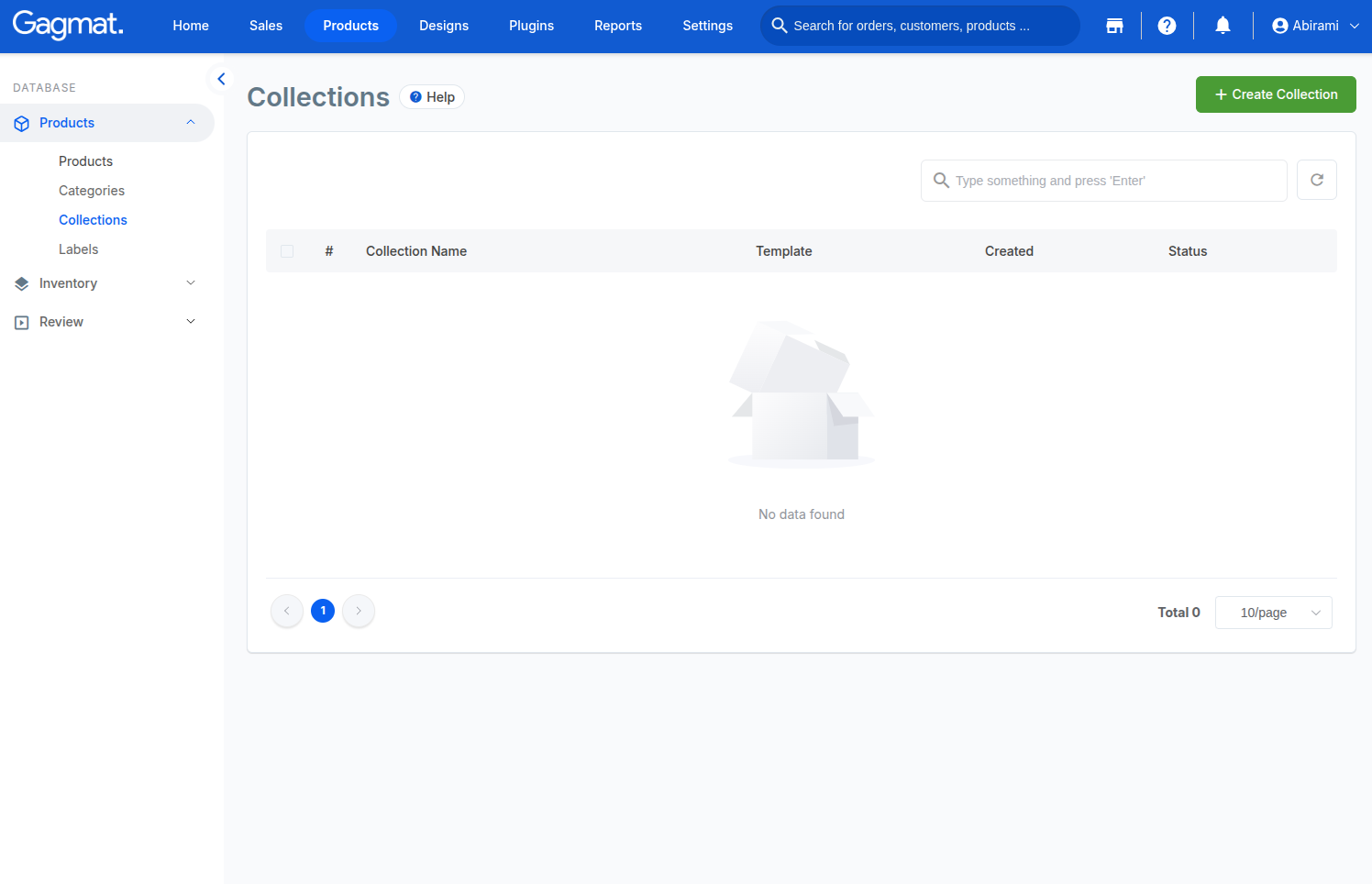This screenshot has height=884, width=1372.
Task: Open the Abirami account dropdown arrow
Action: 1355,26
